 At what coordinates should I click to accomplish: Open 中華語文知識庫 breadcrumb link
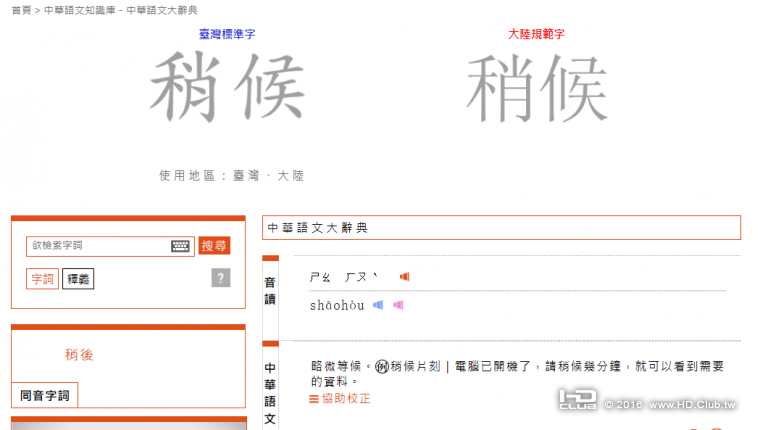pyautogui.click(x=79, y=10)
